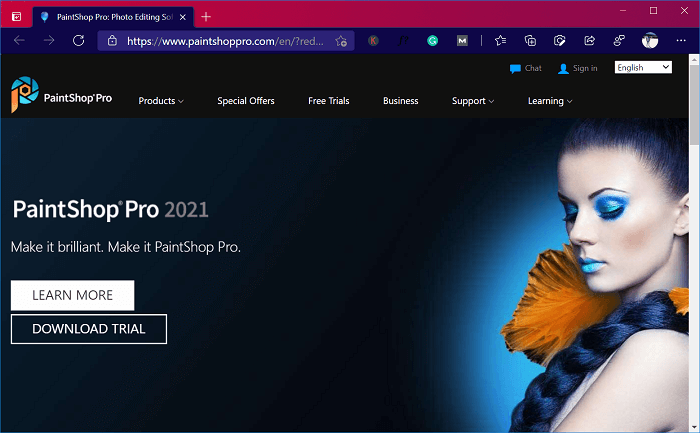Screen dimensions: 700x433
Task: Open the M extension icon
Action: tap(462, 41)
